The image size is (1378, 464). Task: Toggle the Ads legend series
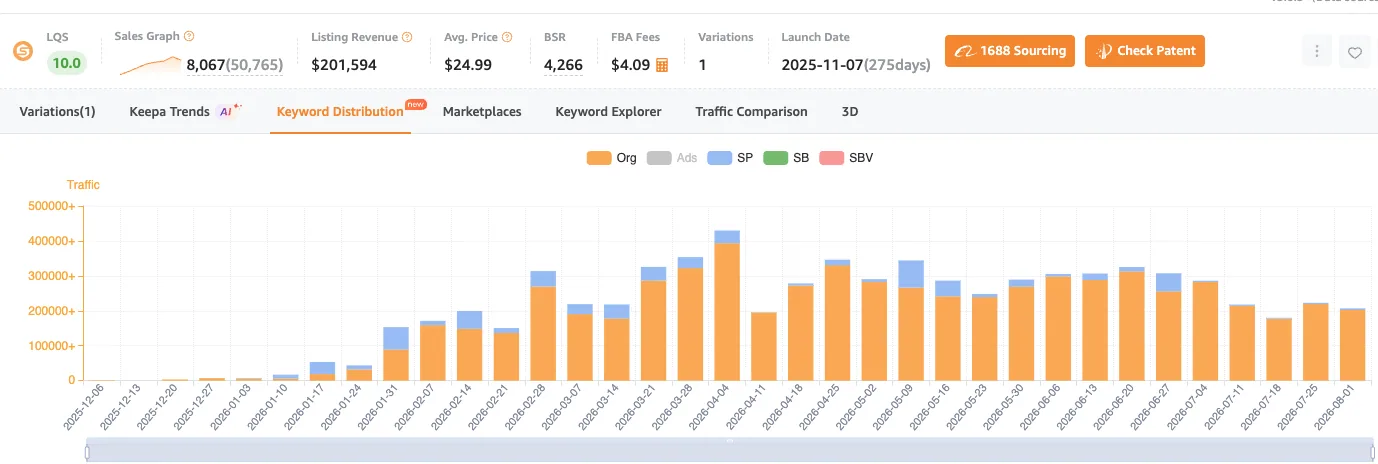click(672, 158)
